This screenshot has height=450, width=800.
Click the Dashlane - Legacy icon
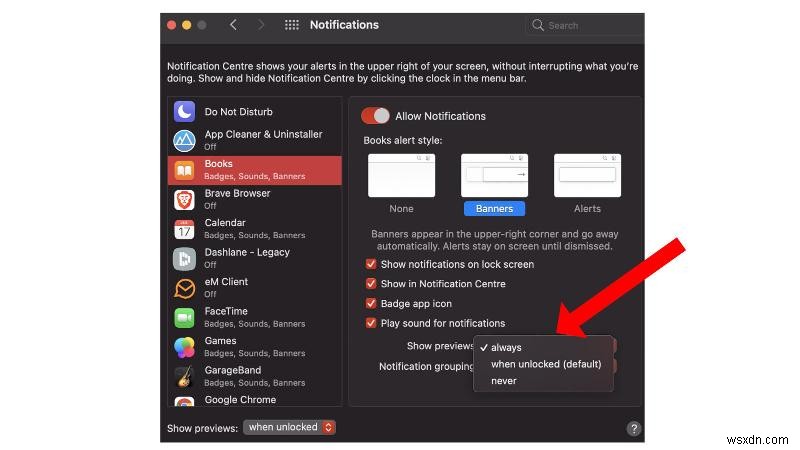tap(184, 259)
